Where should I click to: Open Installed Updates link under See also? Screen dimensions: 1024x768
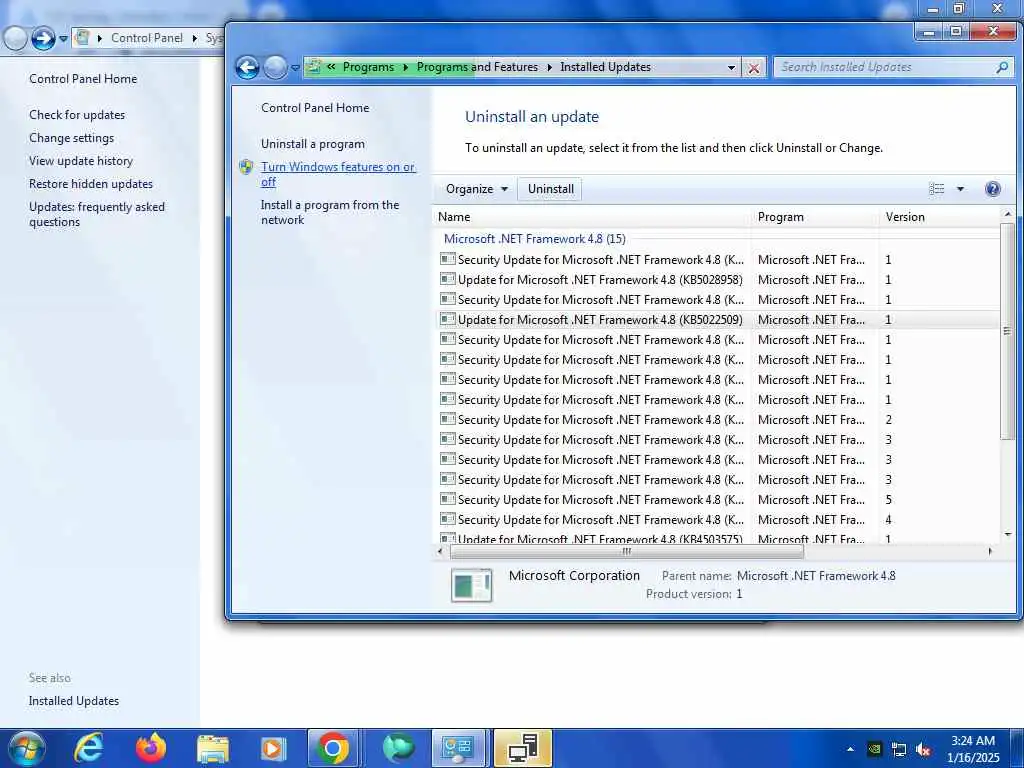(x=74, y=701)
